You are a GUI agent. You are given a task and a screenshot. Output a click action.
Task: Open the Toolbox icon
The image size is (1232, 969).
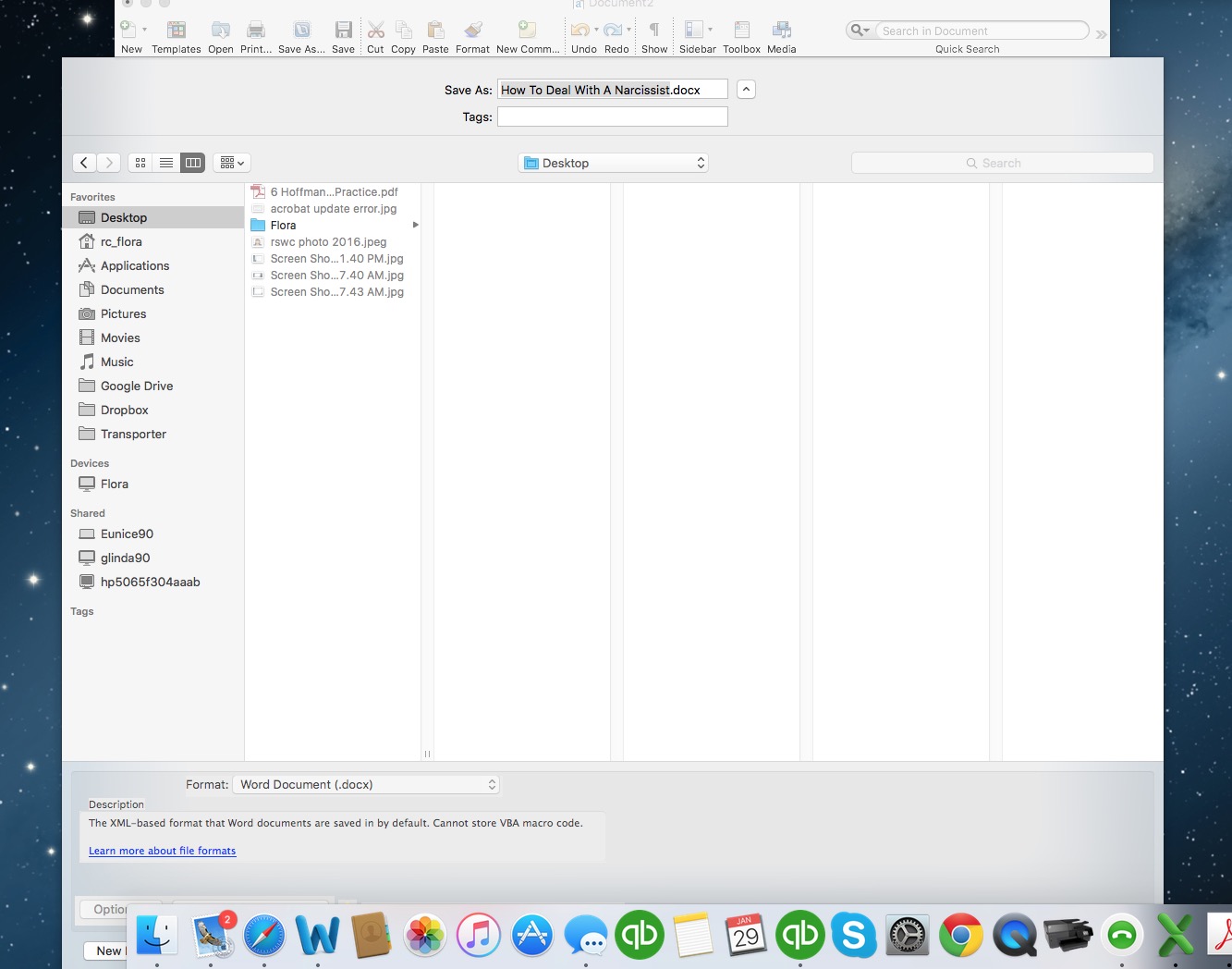tap(741, 30)
